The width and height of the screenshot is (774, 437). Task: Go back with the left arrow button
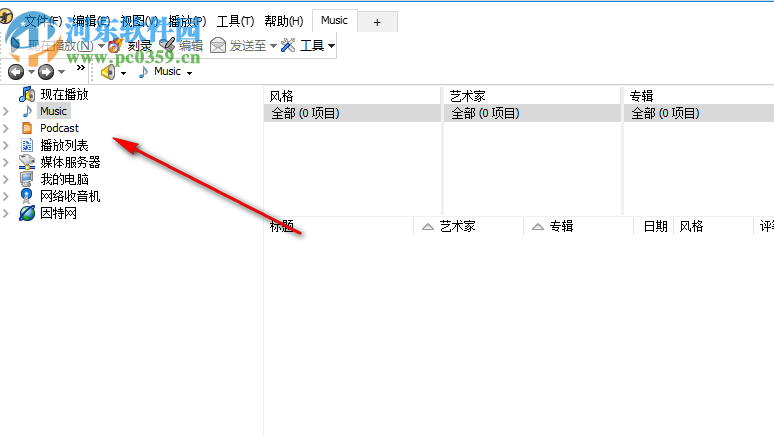coord(16,72)
